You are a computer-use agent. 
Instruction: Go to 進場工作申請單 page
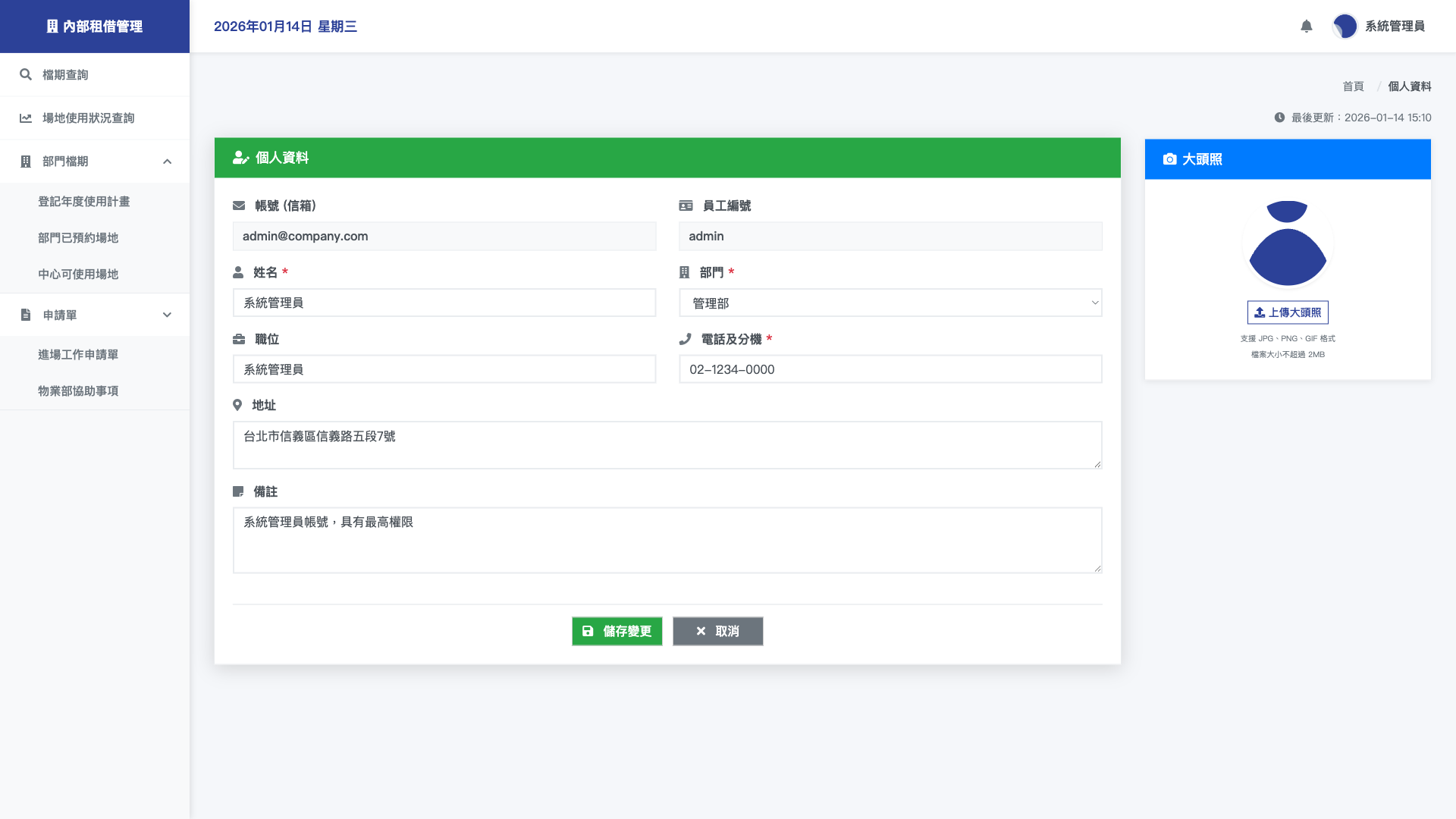(x=78, y=355)
